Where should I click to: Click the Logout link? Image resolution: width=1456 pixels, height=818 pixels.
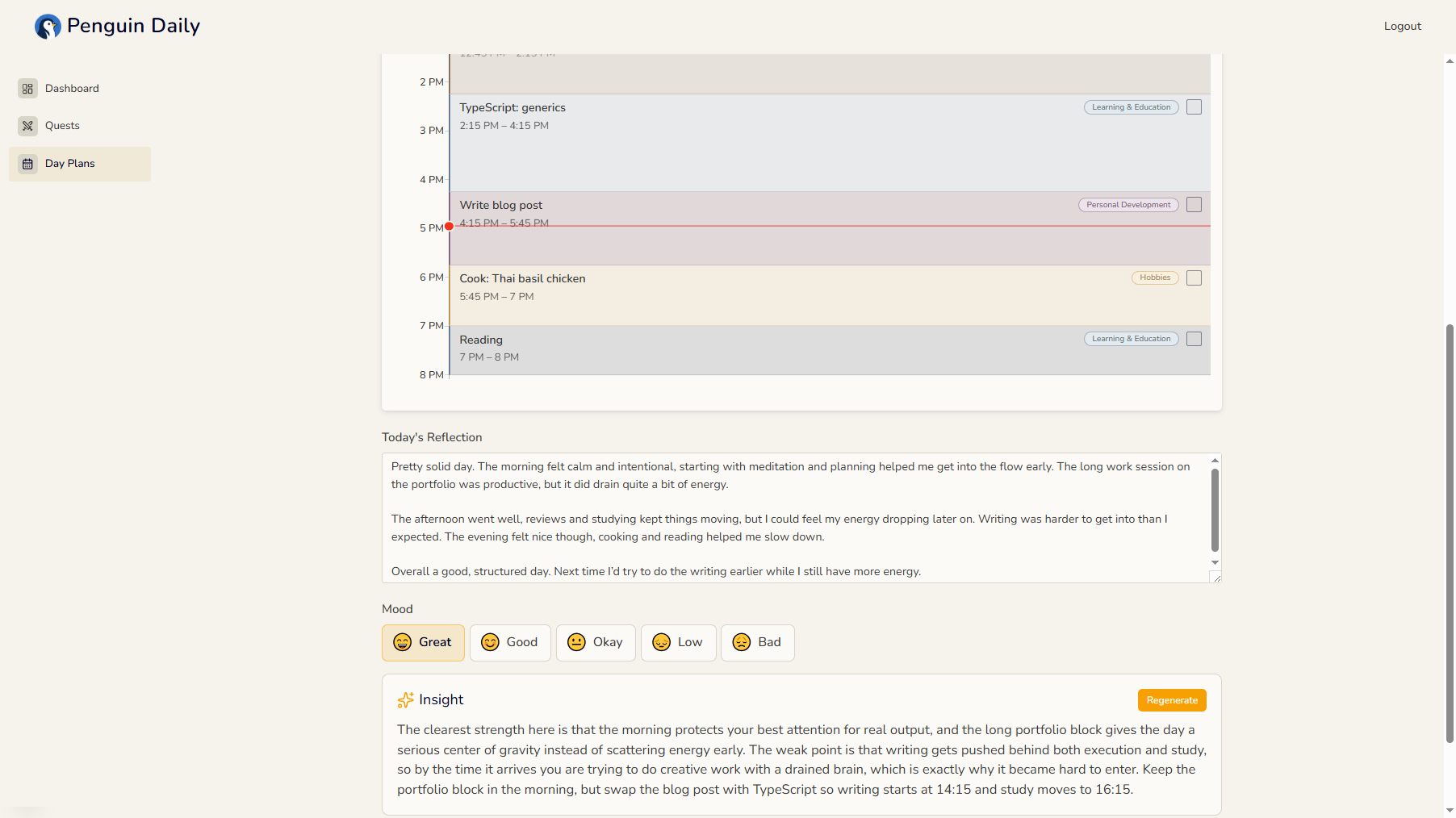(x=1402, y=26)
